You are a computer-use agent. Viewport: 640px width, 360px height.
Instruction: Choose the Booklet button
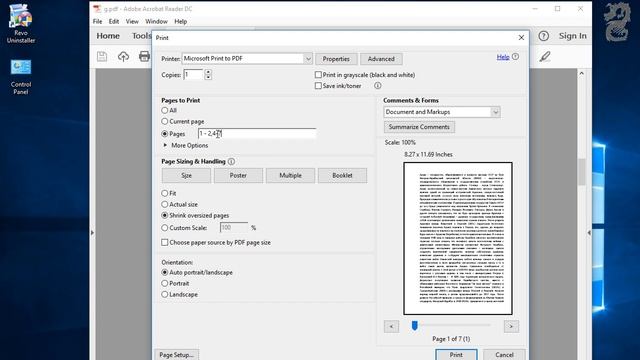click(x=342, y=176)
